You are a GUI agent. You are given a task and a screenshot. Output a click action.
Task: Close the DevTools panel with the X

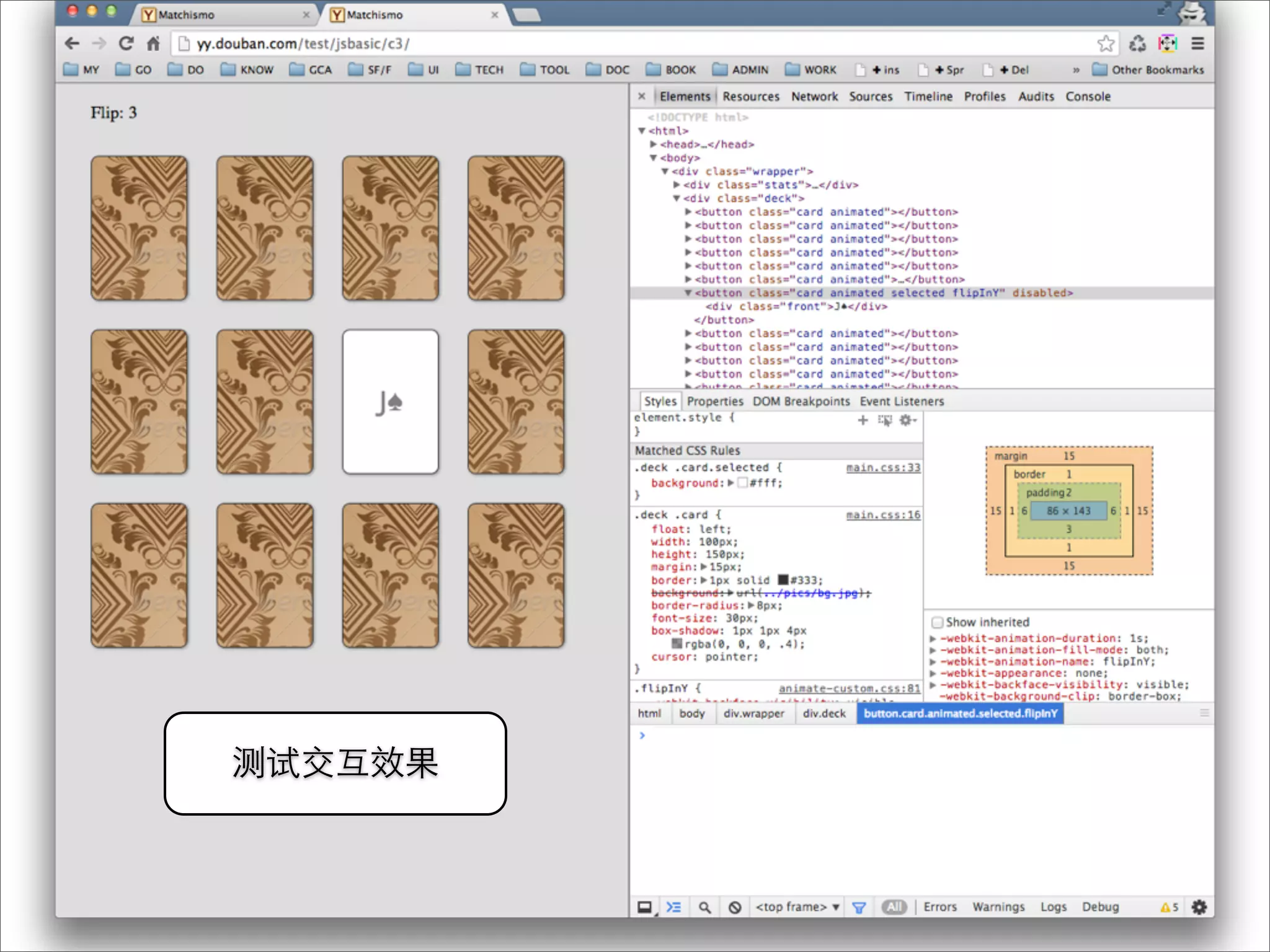642,96
